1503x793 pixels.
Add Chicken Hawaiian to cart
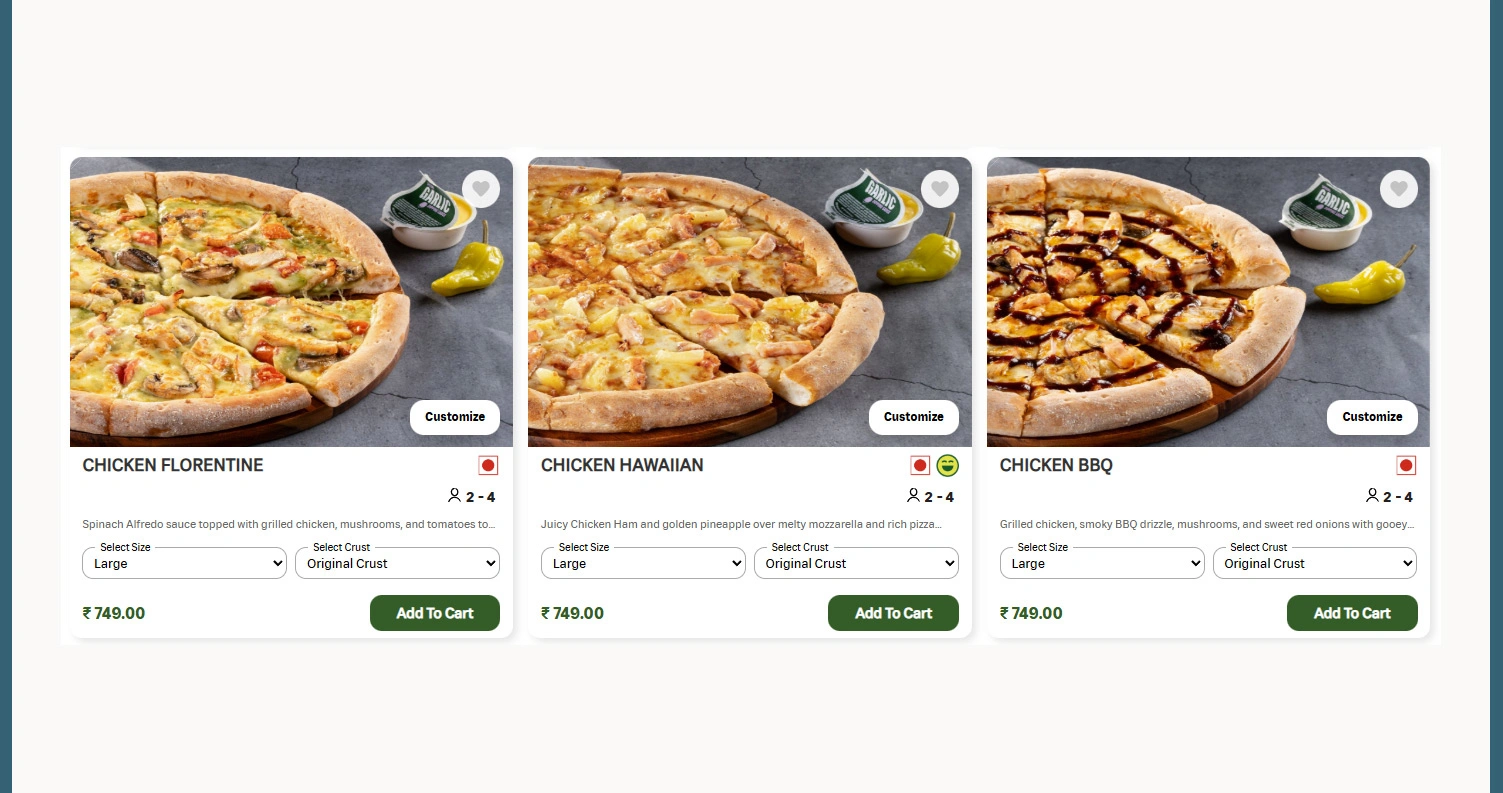point(893,613)
